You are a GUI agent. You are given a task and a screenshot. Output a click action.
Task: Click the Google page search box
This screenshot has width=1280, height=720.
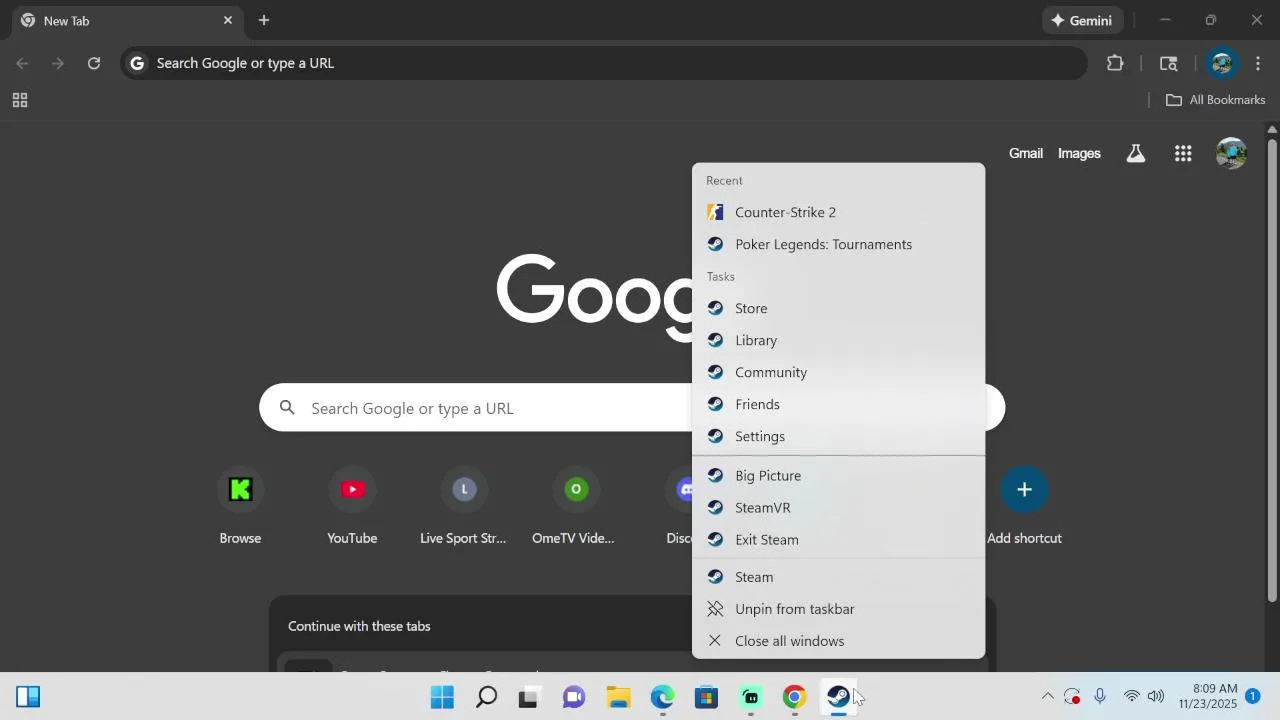click(632, 408)
